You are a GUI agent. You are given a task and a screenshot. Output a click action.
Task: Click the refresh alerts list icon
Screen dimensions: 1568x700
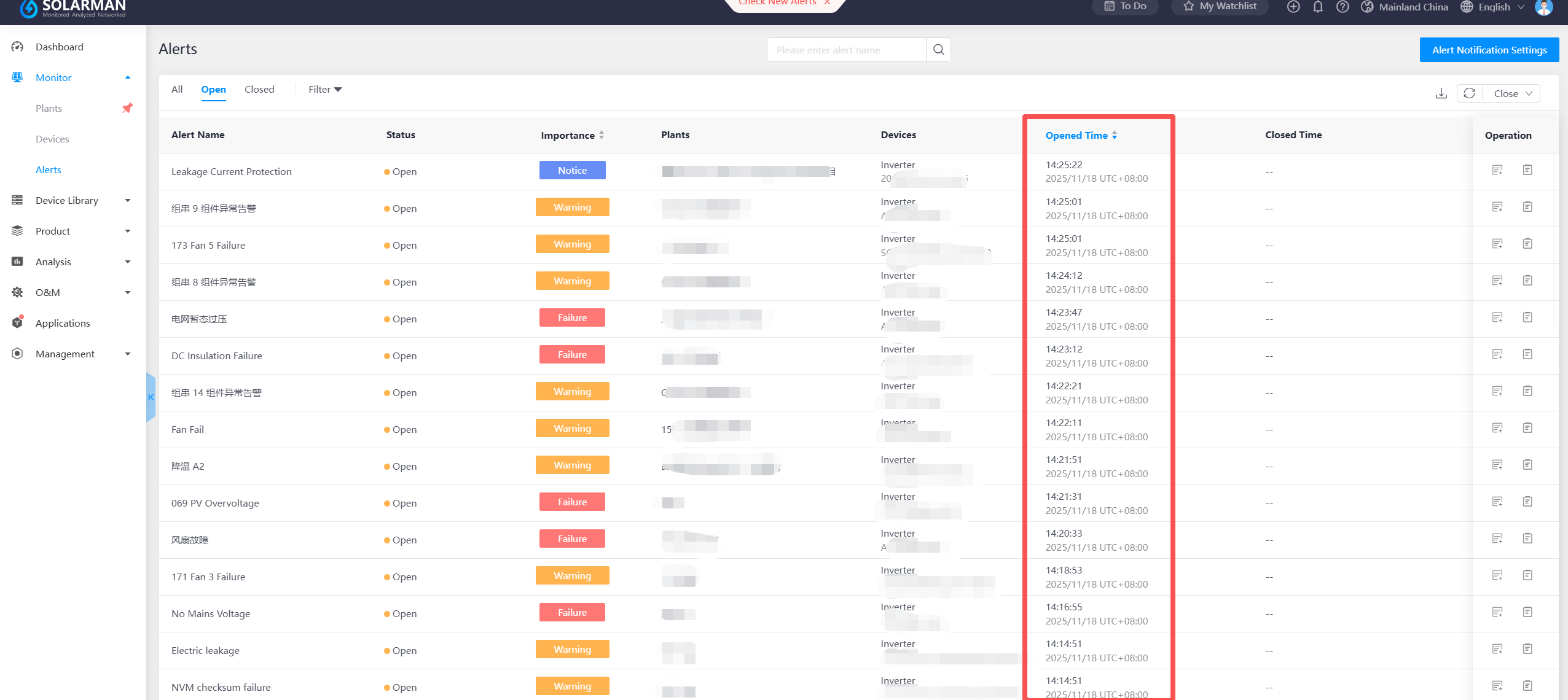1469,93
